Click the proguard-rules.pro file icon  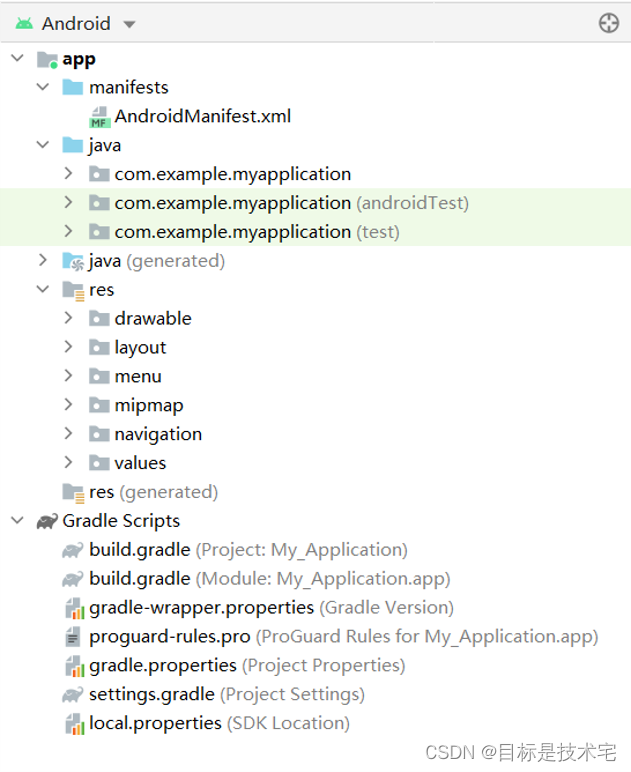[x=73, y=637]
